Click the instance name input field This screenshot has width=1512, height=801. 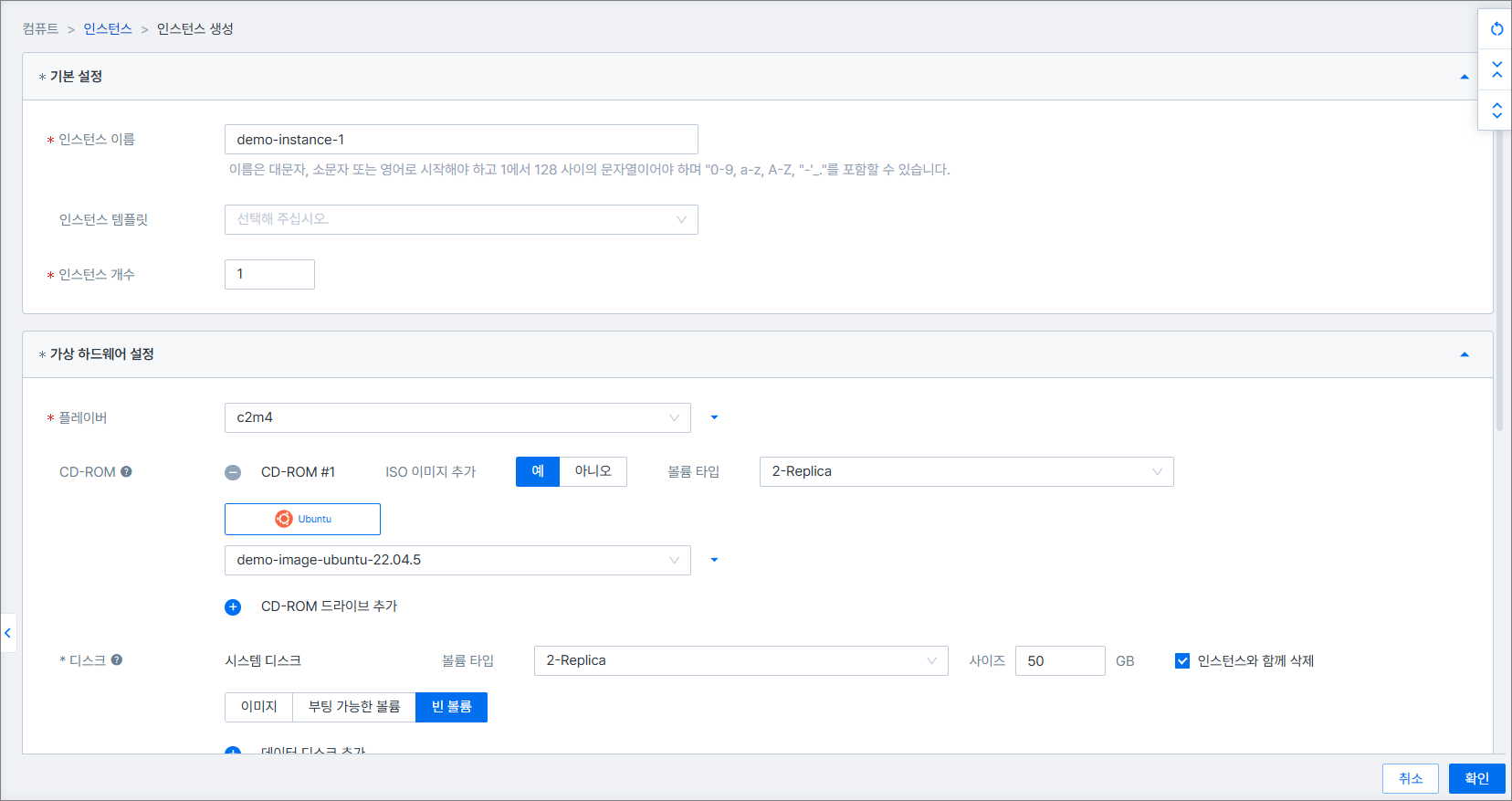(461, 140)
